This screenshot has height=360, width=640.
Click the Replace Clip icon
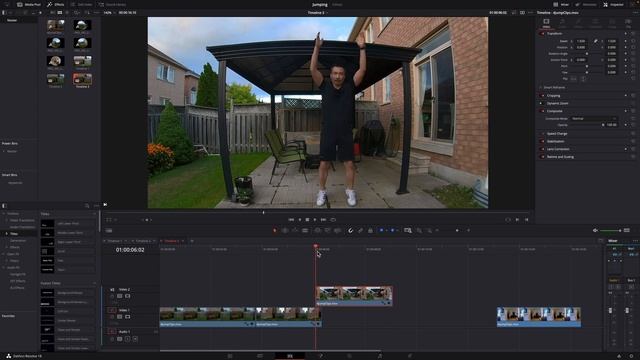click(x=337, y=231)
